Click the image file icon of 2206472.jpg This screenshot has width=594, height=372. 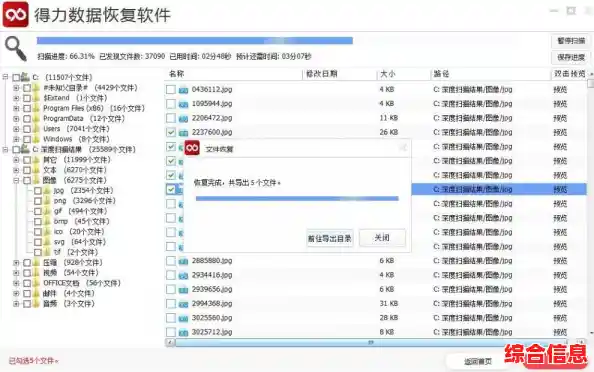click(183, 119)
